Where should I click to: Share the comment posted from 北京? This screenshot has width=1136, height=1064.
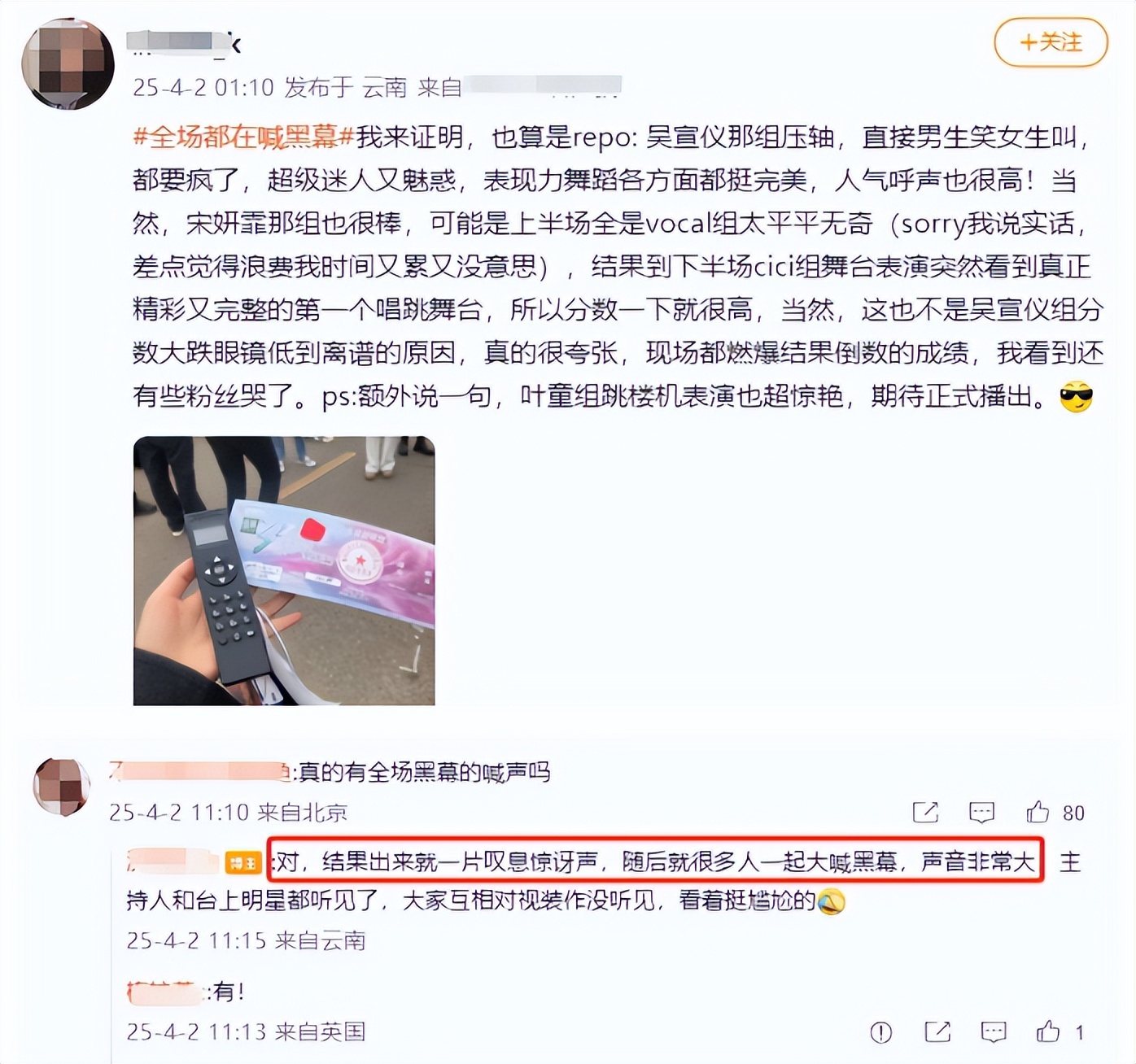pyautogui.click(x=925, y=812)
